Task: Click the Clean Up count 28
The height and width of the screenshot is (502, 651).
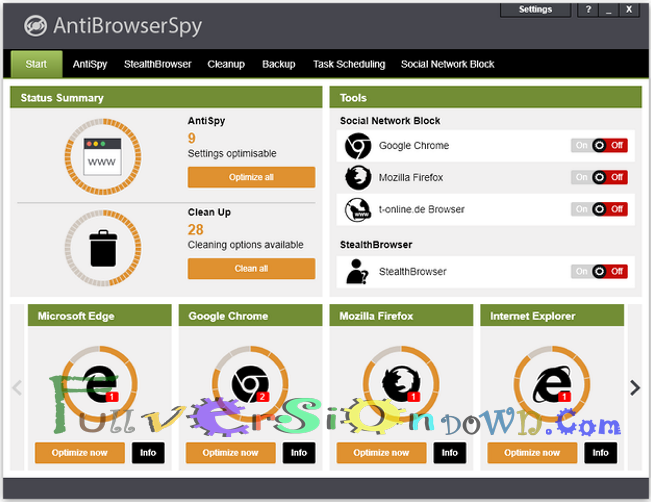Action: click(x=196, y=229)
